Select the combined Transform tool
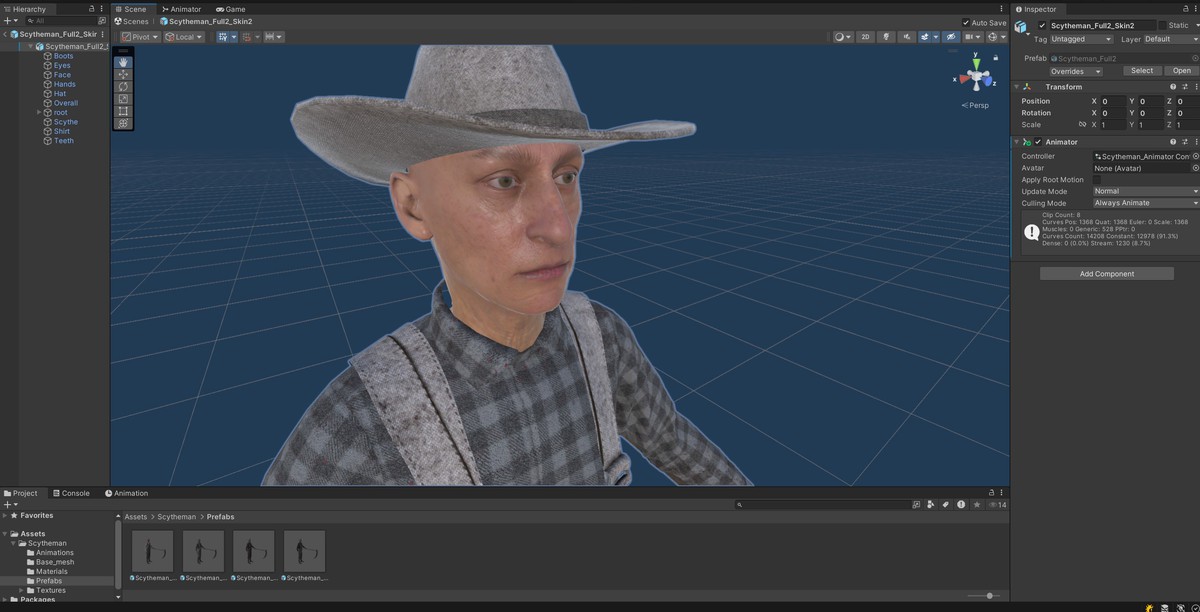The width and height of the screenshot is (1200, 612). pyautogui.click(x=123, y=123)
